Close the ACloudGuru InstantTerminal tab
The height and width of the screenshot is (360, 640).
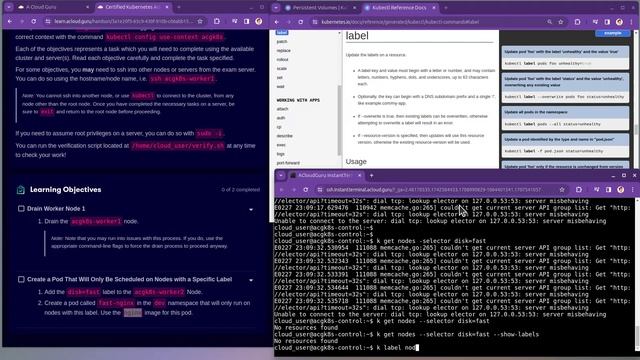point(359,175)
